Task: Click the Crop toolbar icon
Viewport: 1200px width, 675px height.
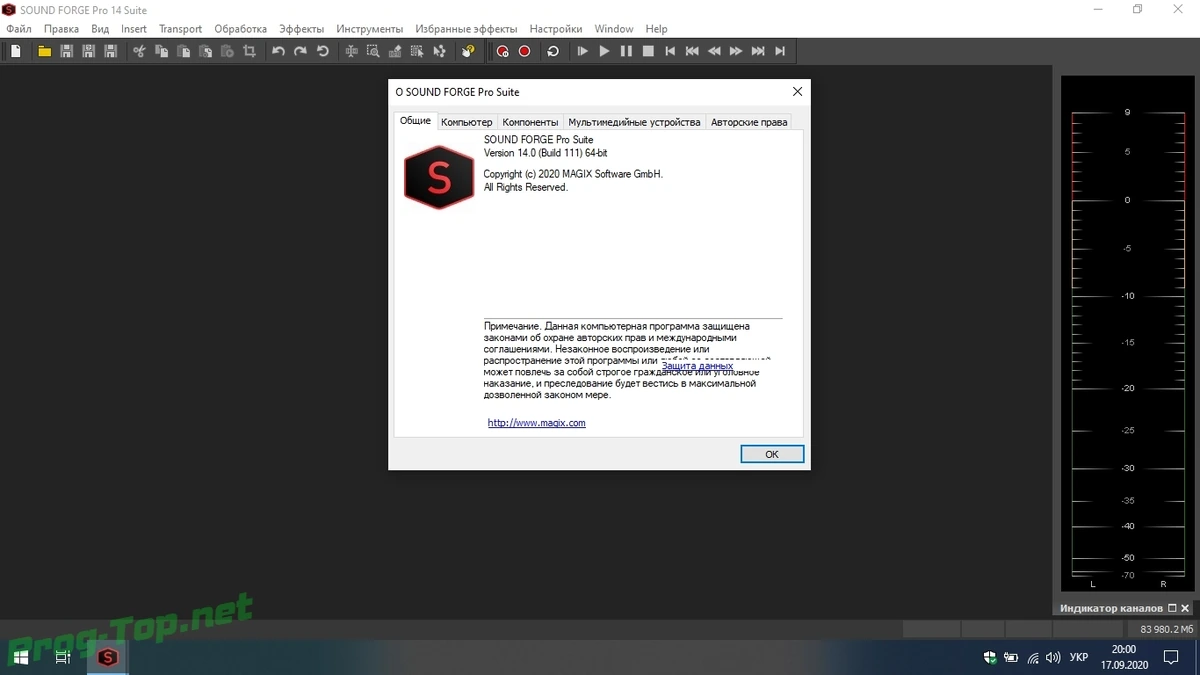Action: [250, 51]
